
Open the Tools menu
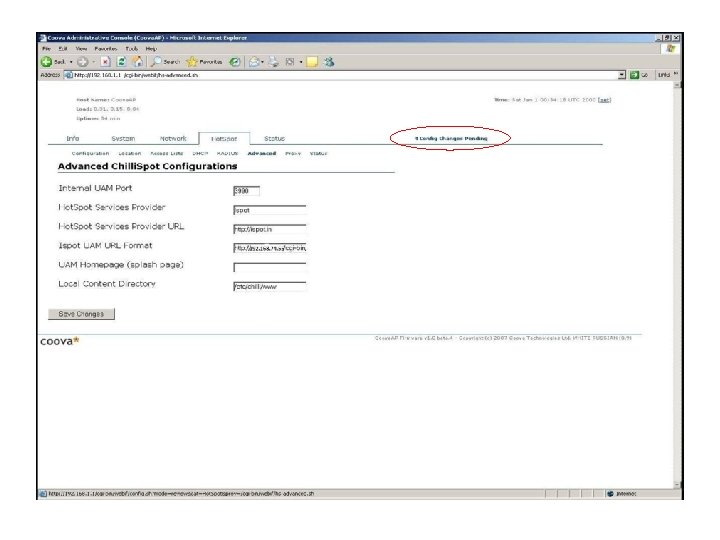tap(132, 49)
